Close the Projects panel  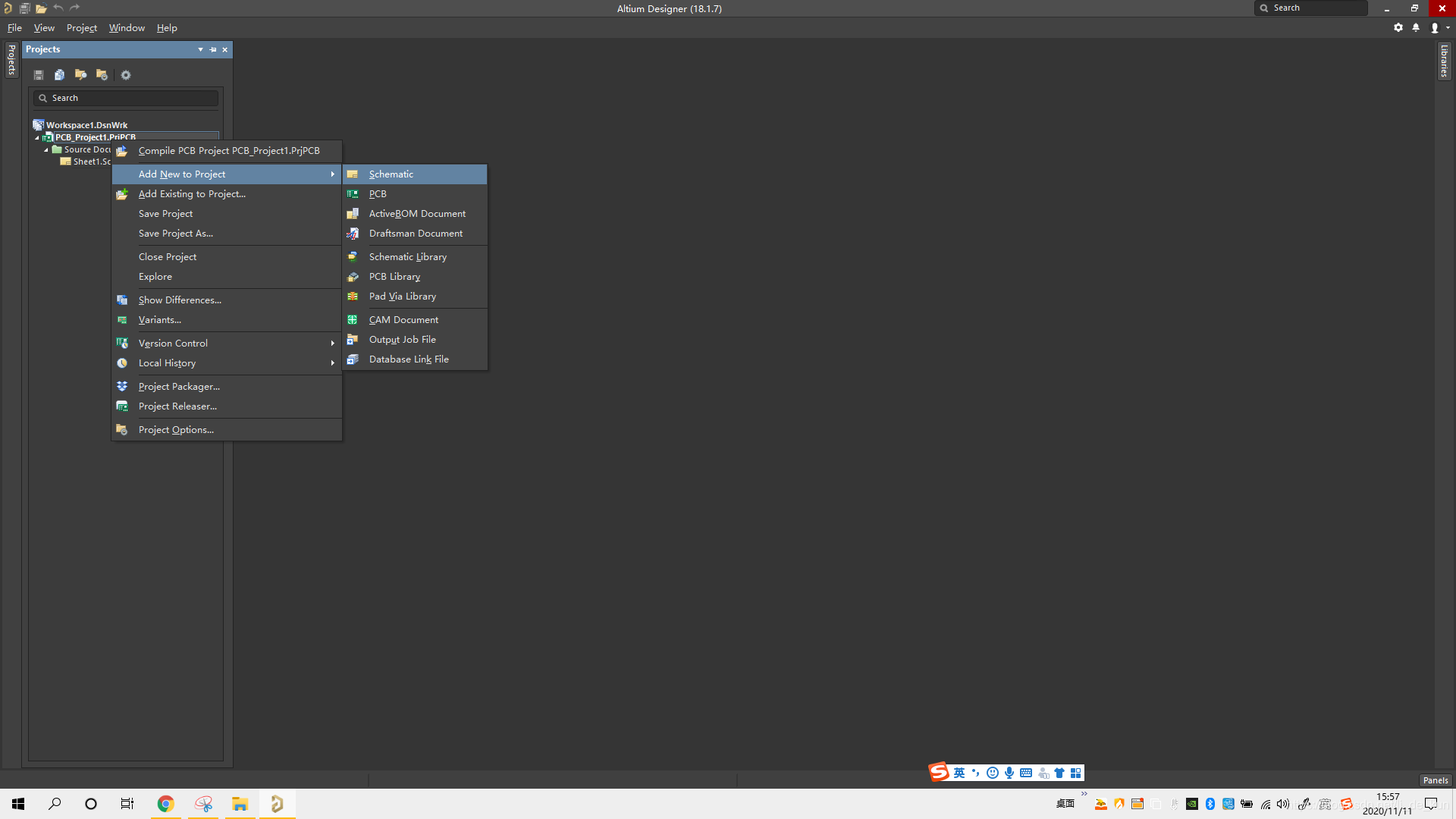[224, 49]
